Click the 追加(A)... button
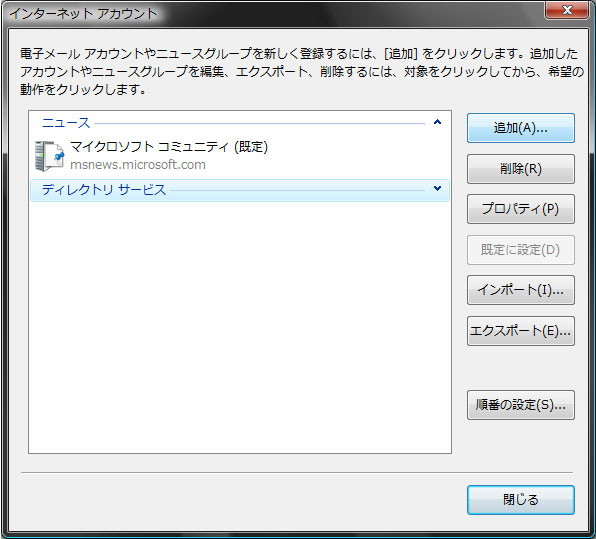Screen dimensions: 596x539 (x=520, y=128)
